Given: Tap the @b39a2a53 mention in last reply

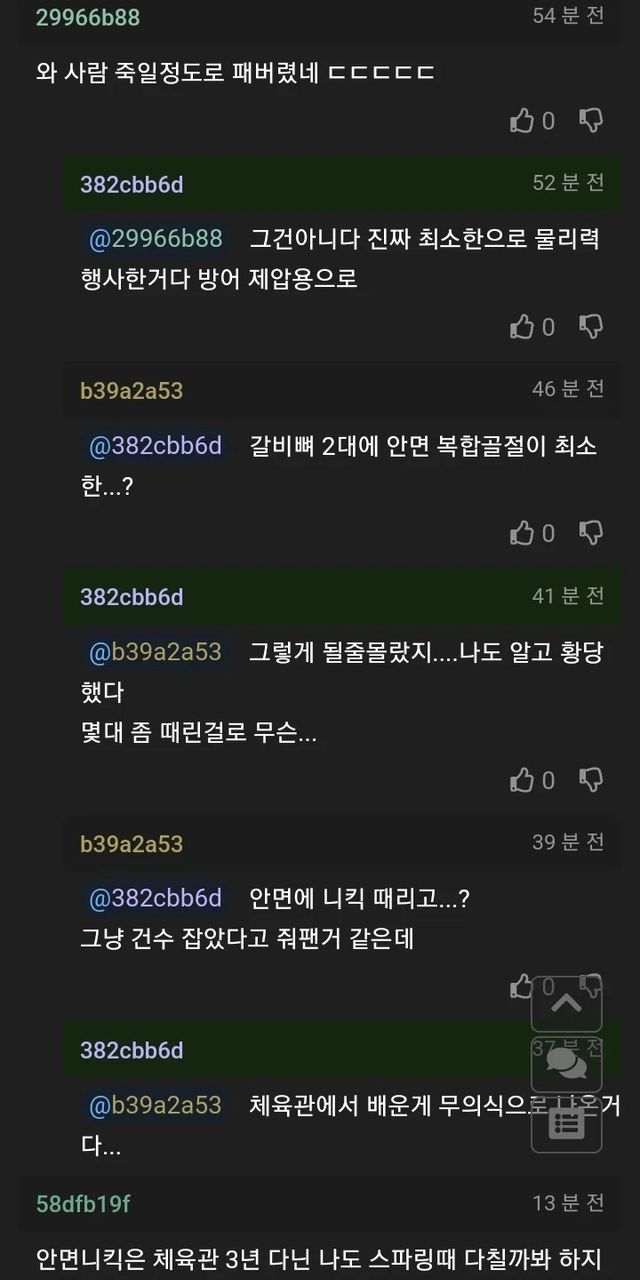Looking at the screenshot, I should pyautogui.click(x=155, y=1105).
